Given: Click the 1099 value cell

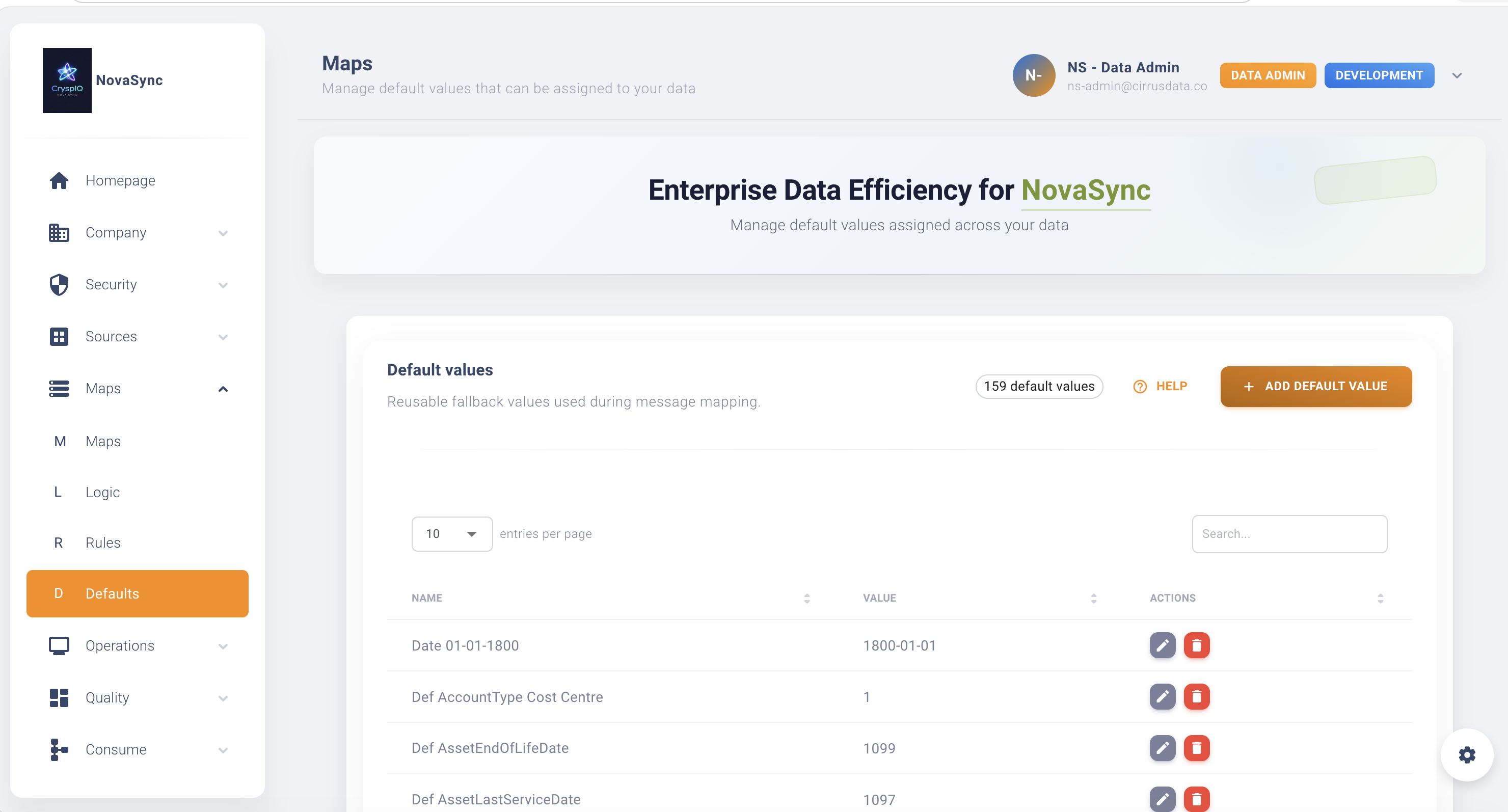Looking at the screenshot, I should tap(879, 748).
